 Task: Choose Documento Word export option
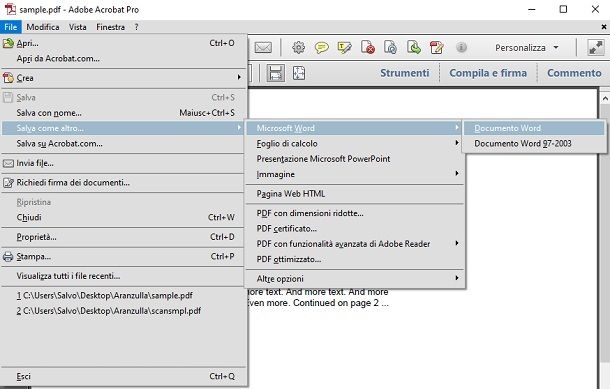(534, 128)
